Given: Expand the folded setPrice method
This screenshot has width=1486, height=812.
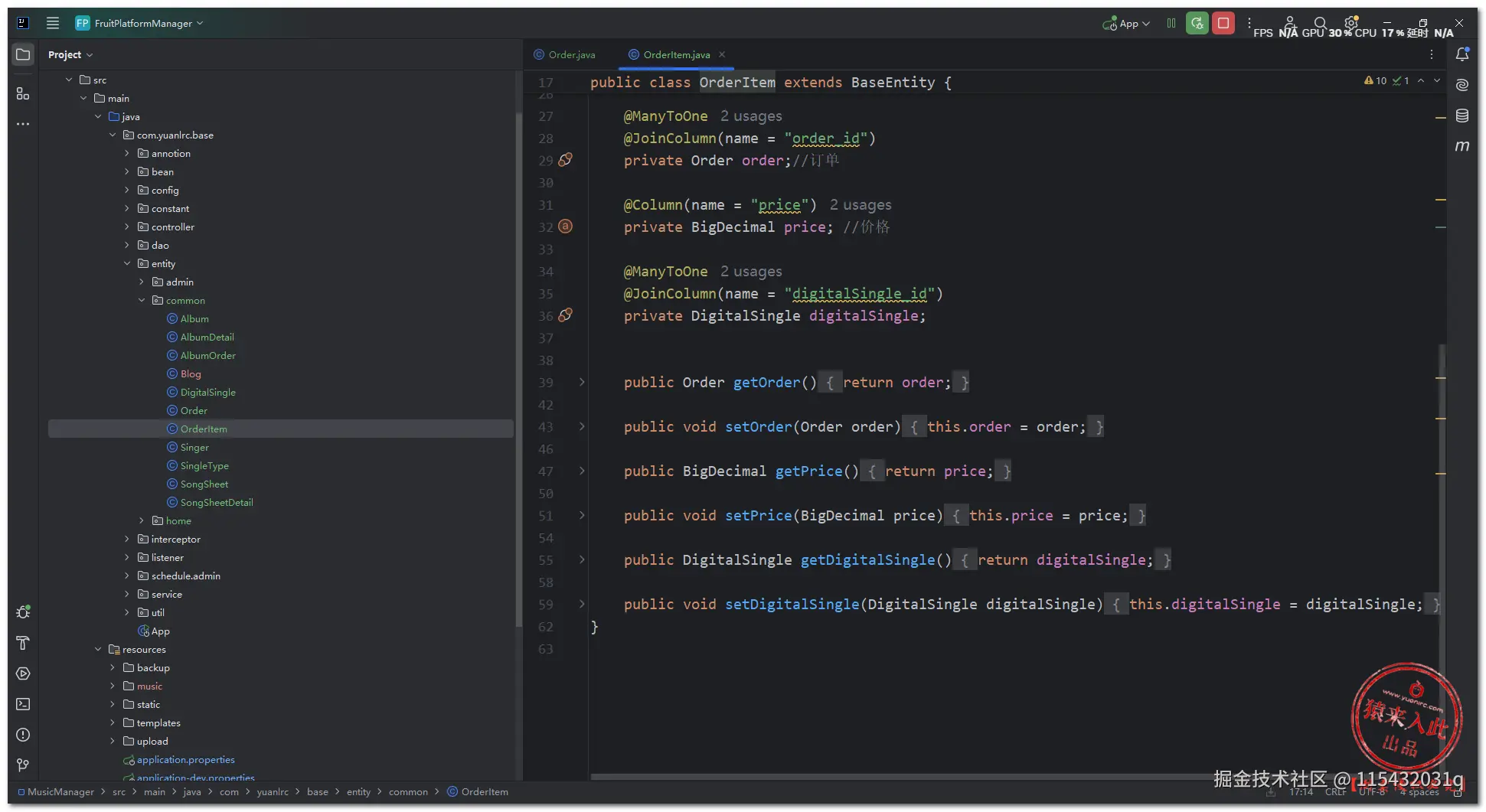Looking at the screenshot, I should [x=582, y=515].
